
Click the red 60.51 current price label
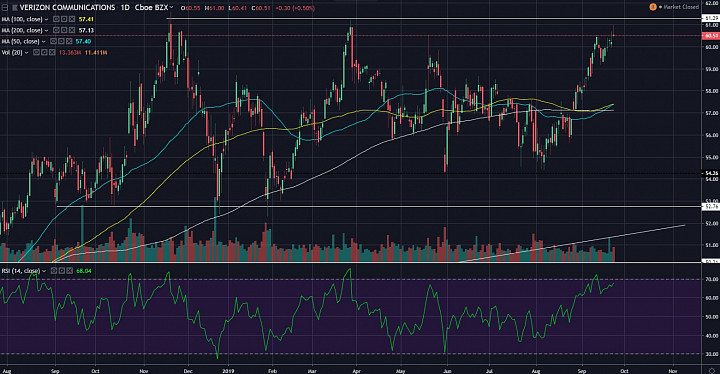click(711, 35)
